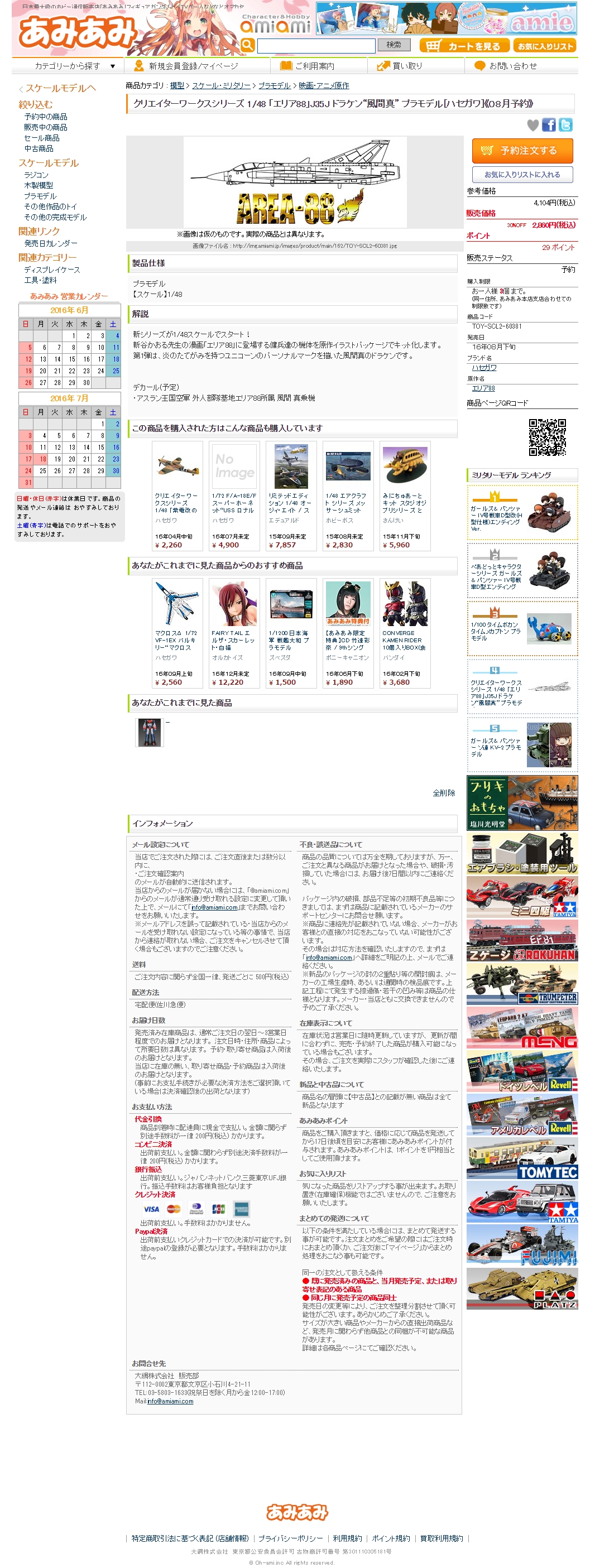Open the お気に入りリスト button in header
The width and height of the screenshot is (595, 1568).
[544, 46]
